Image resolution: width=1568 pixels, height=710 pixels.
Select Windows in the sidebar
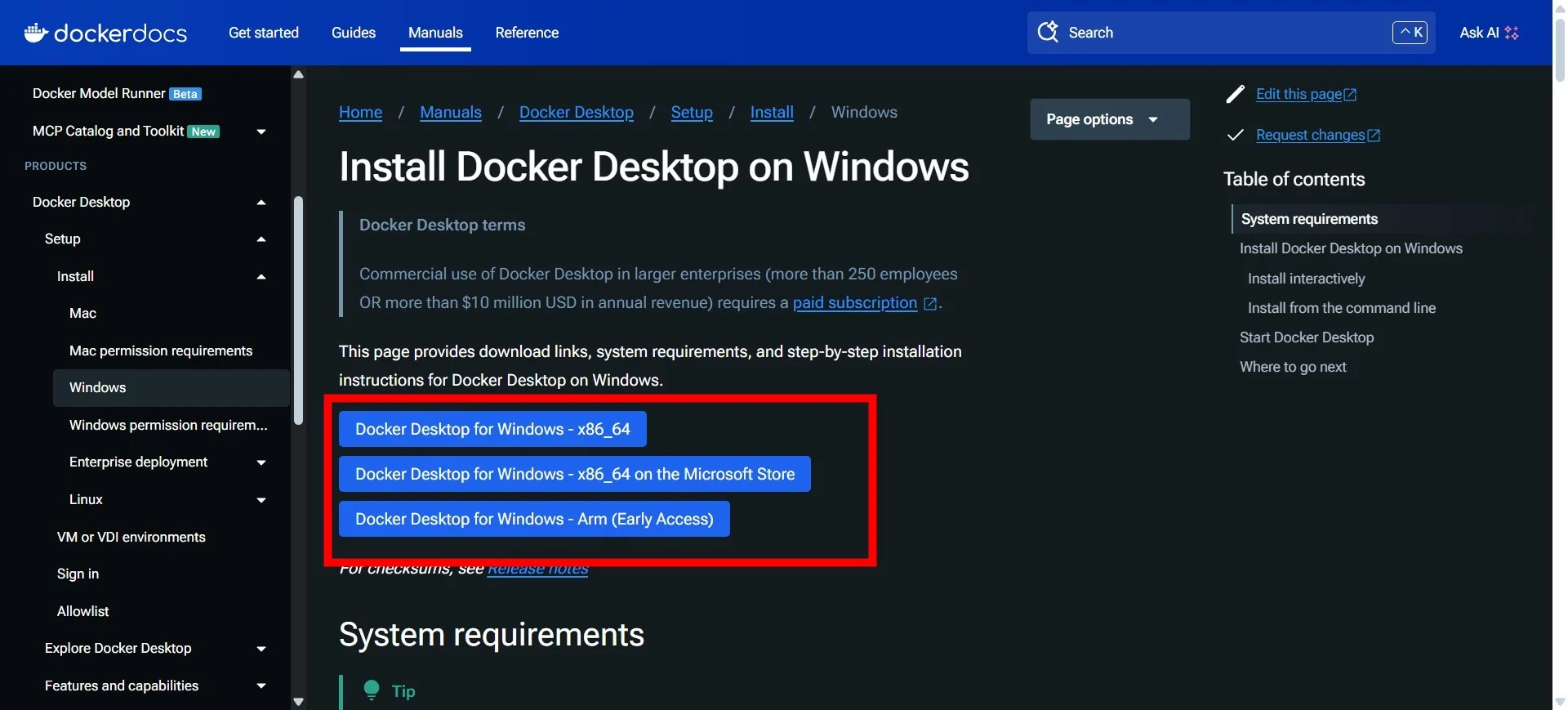(x=171, y=388)
